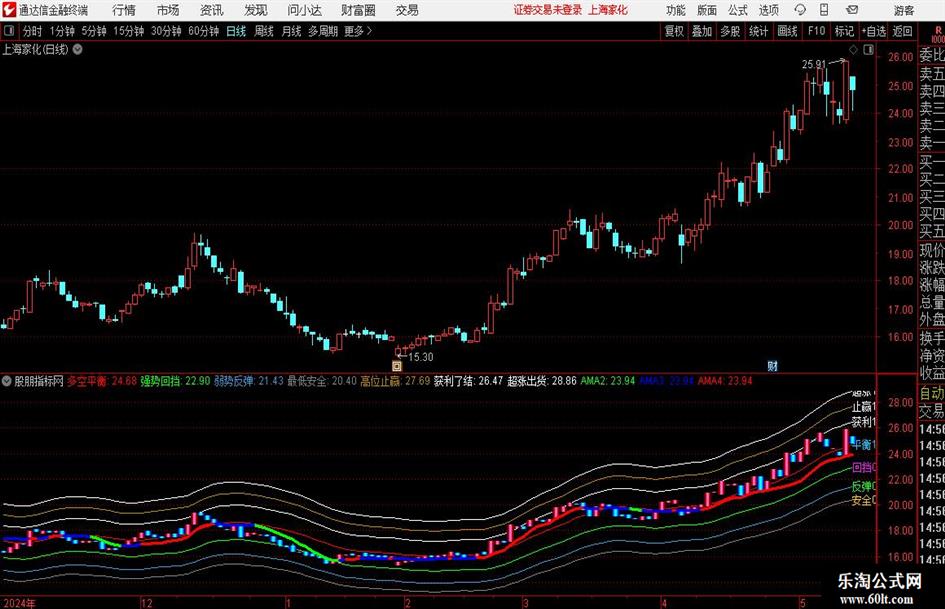This screenshot has width=945, height=609.
Task: Switch to the 15分钟 period
Action: 129,31
